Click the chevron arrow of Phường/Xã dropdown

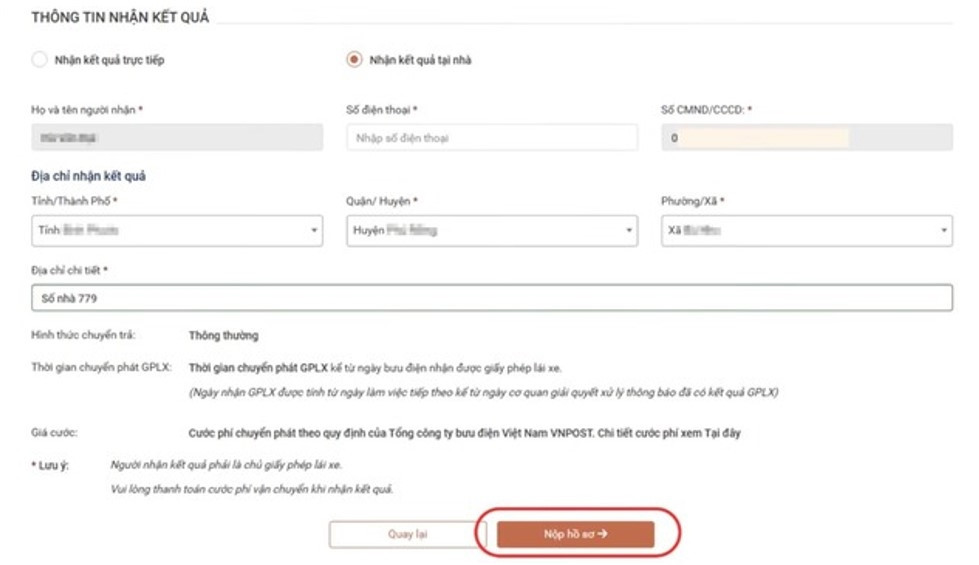coord(944,231)
